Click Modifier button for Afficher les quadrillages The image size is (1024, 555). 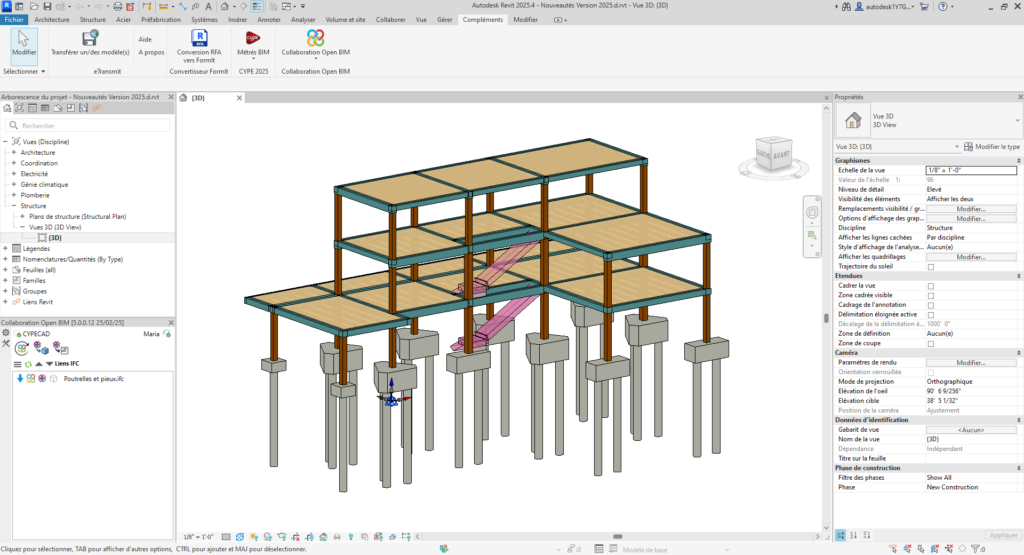(971, 257)
